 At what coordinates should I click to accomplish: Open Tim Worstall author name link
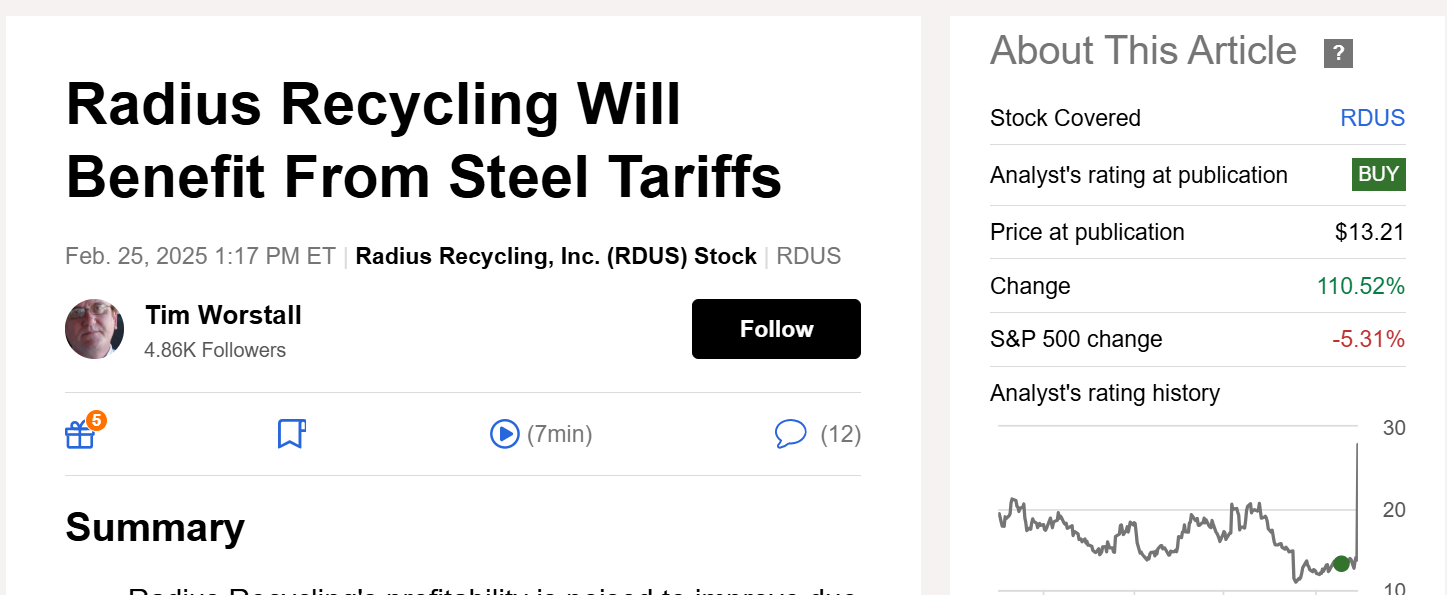[223, 315]
